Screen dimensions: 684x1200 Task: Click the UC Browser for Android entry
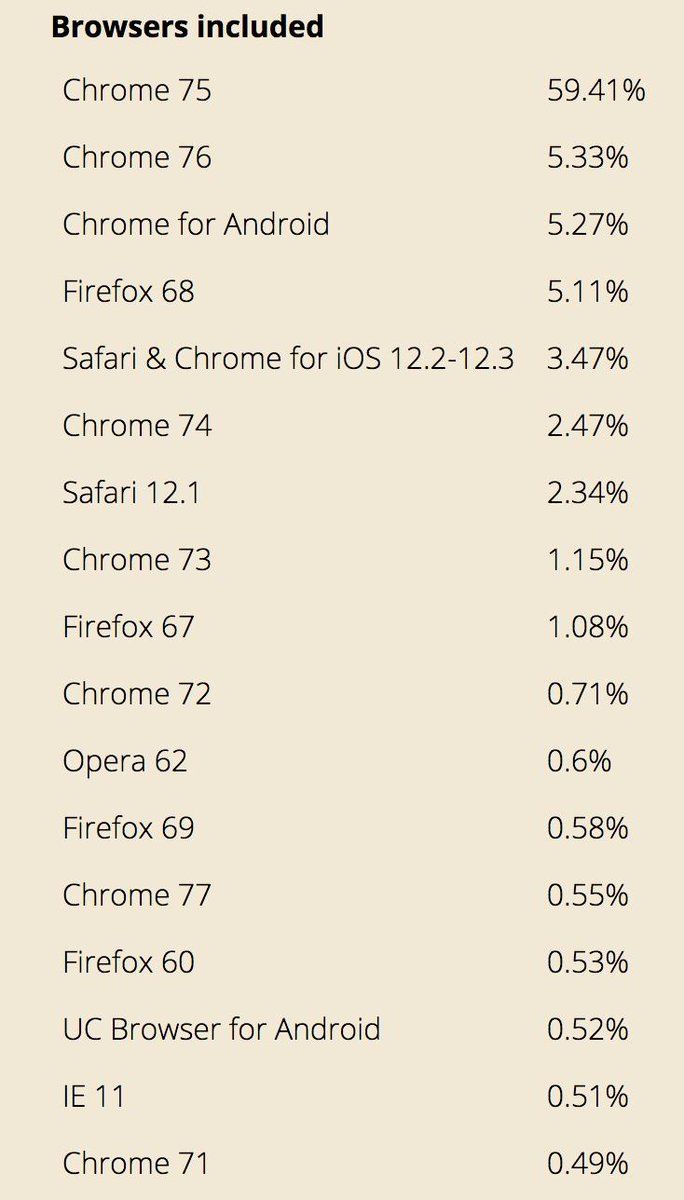(221, 1028)
